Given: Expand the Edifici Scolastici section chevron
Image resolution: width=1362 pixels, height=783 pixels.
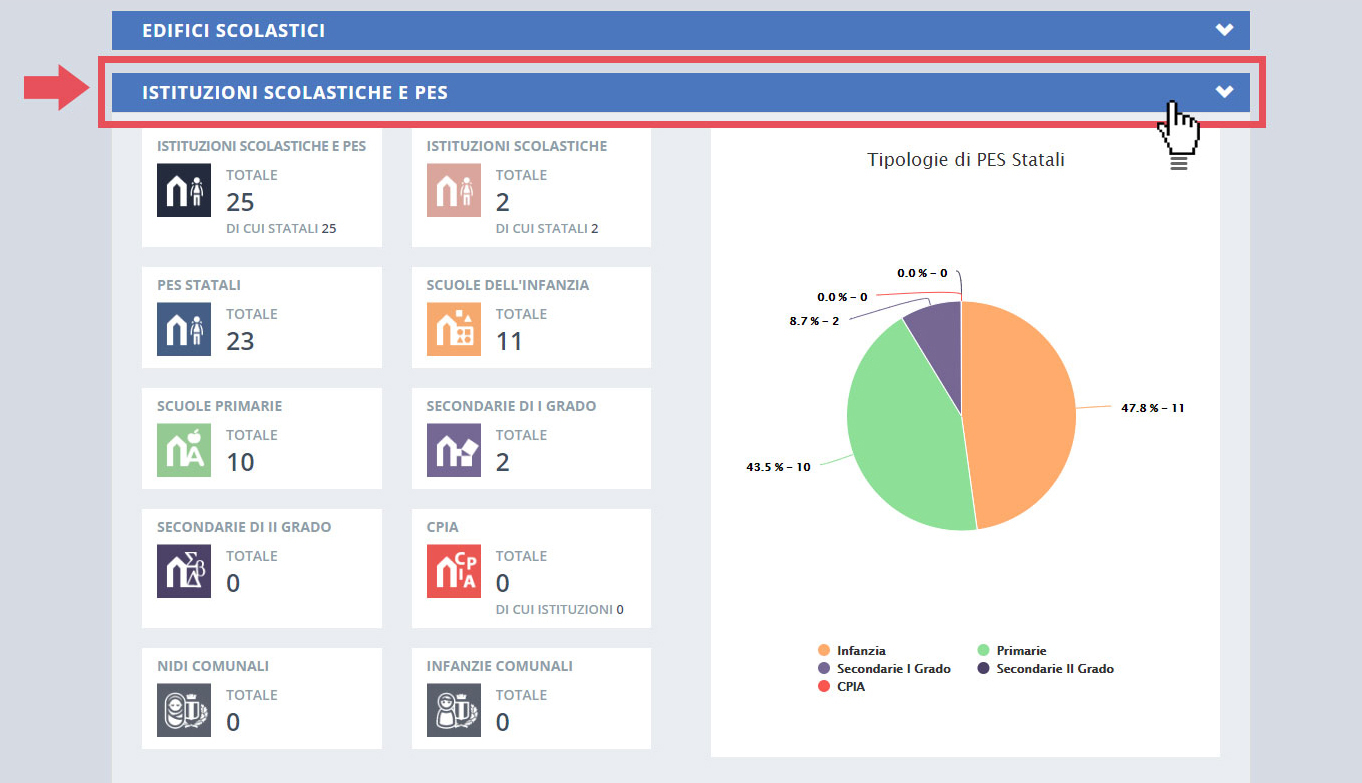Looking at the screenshot, I should point(1224,30).
